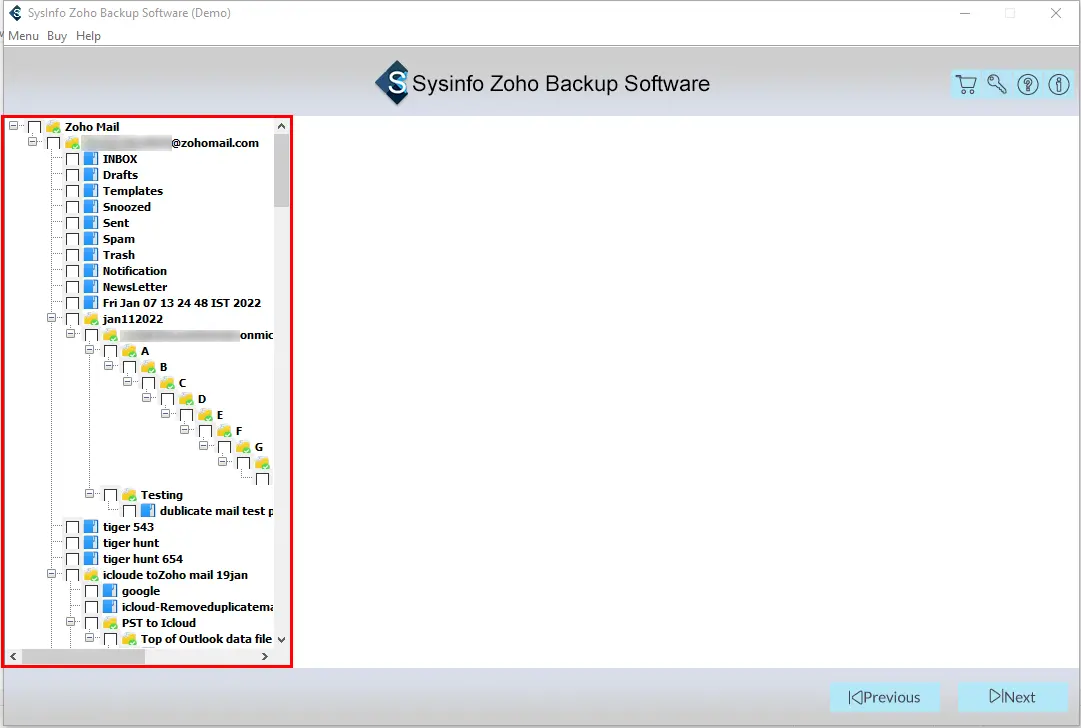Open the Menu menu
The height and width of the screenshot is (728, 1081).
(23, 36)
